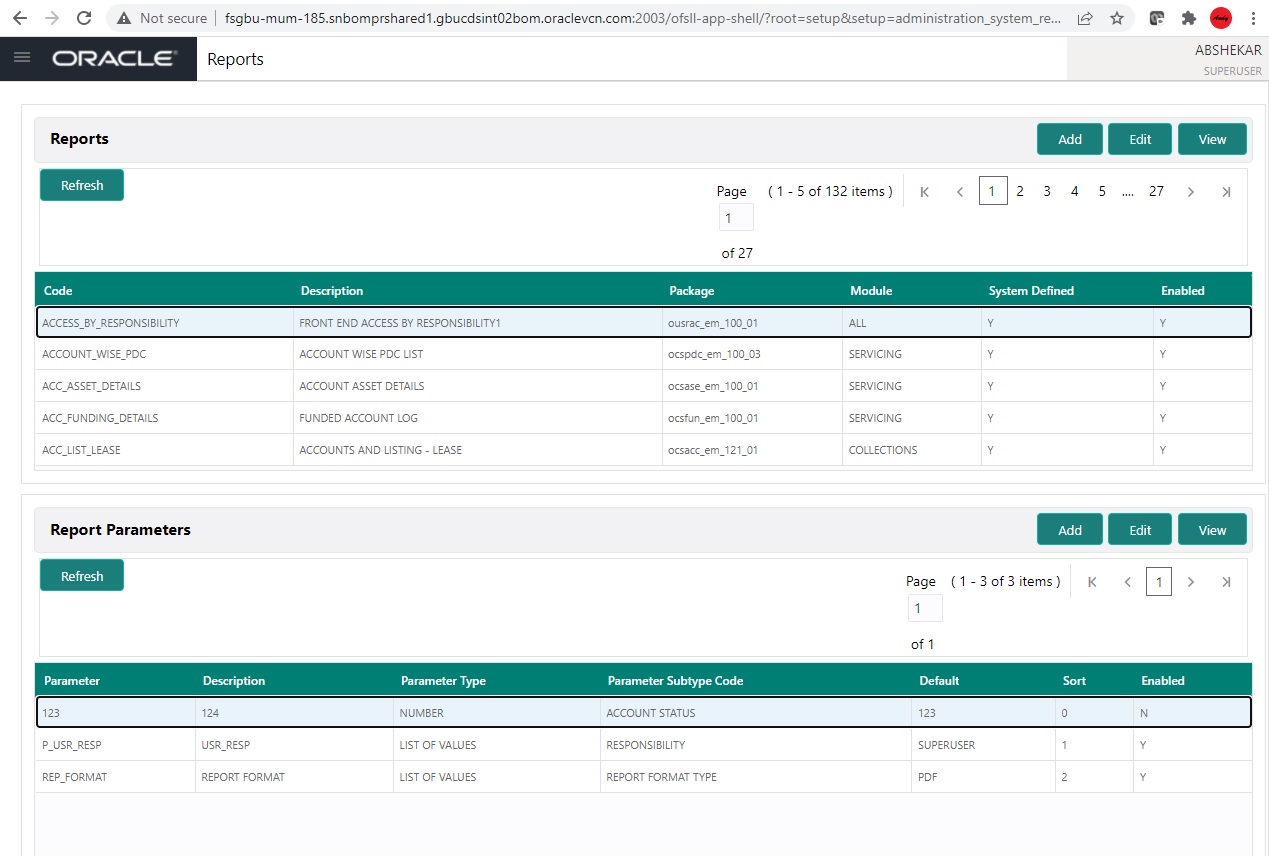Image resolution: width=1269 pixels, height=856 pixels.
Task: Click Parameter Type column header
Action: [443, 681]
